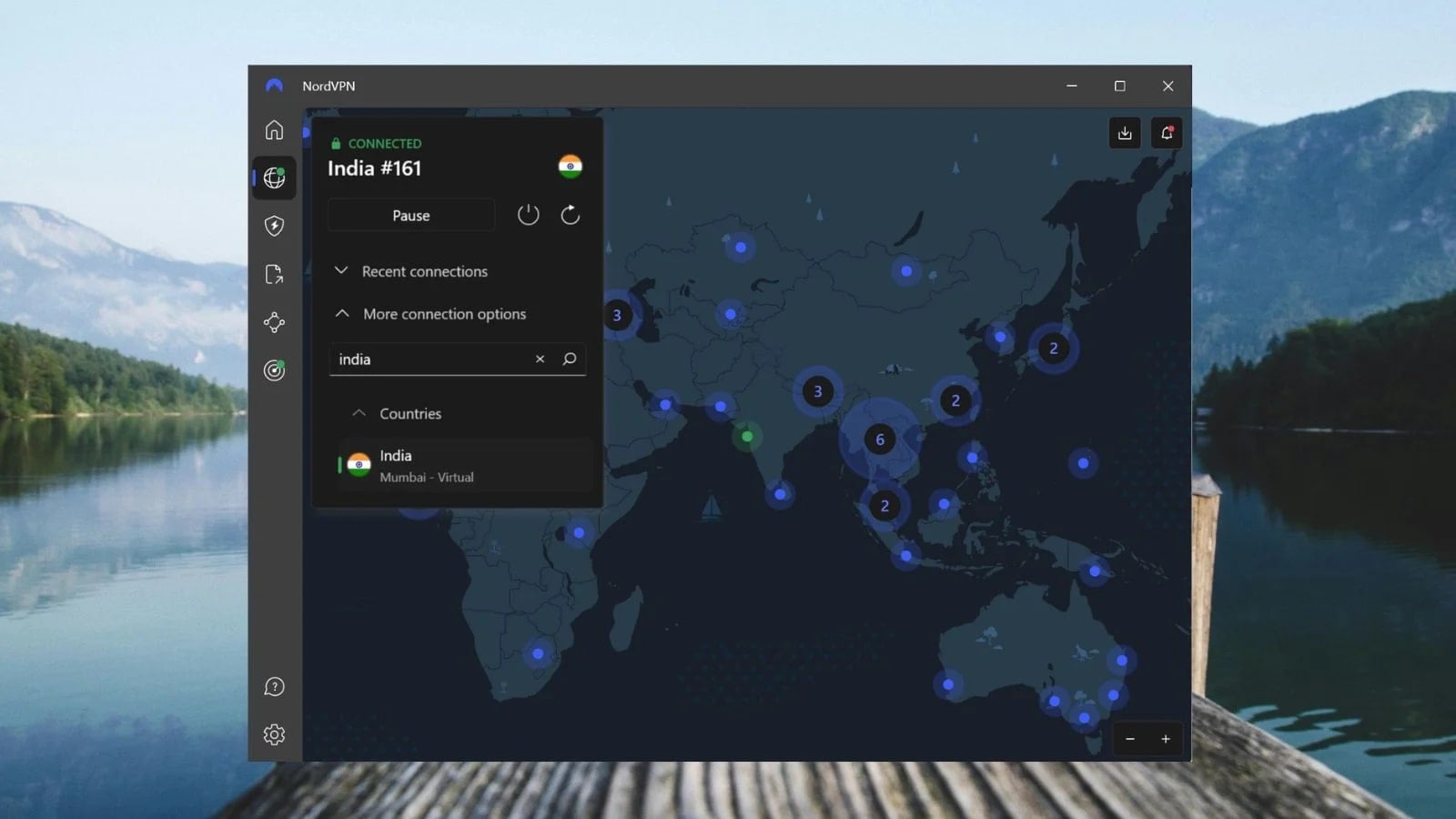The image size is (1456, 819).
Task: Click the reconnect refresh icon
Action: [x=570, y=215]
